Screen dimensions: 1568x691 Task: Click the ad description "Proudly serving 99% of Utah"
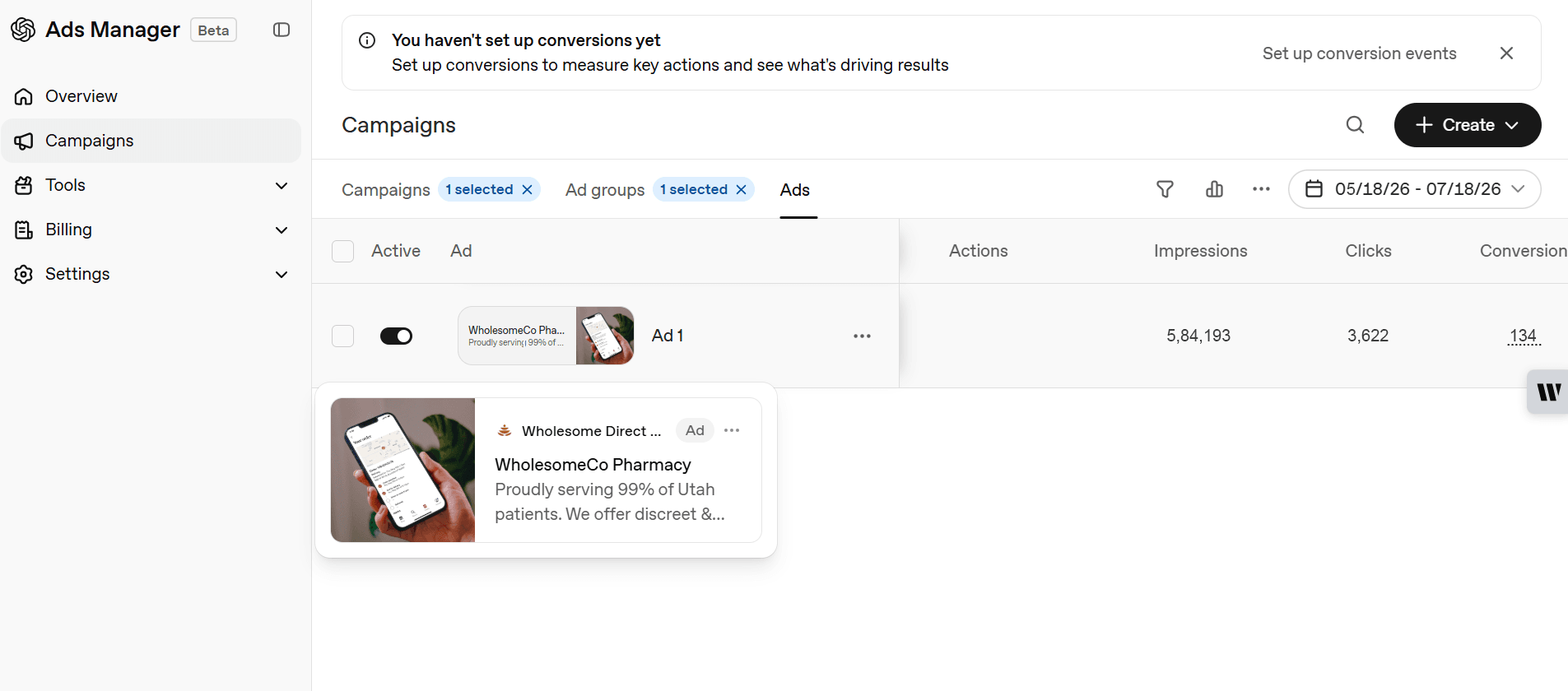pyautogui.click(x=604, y=489)
